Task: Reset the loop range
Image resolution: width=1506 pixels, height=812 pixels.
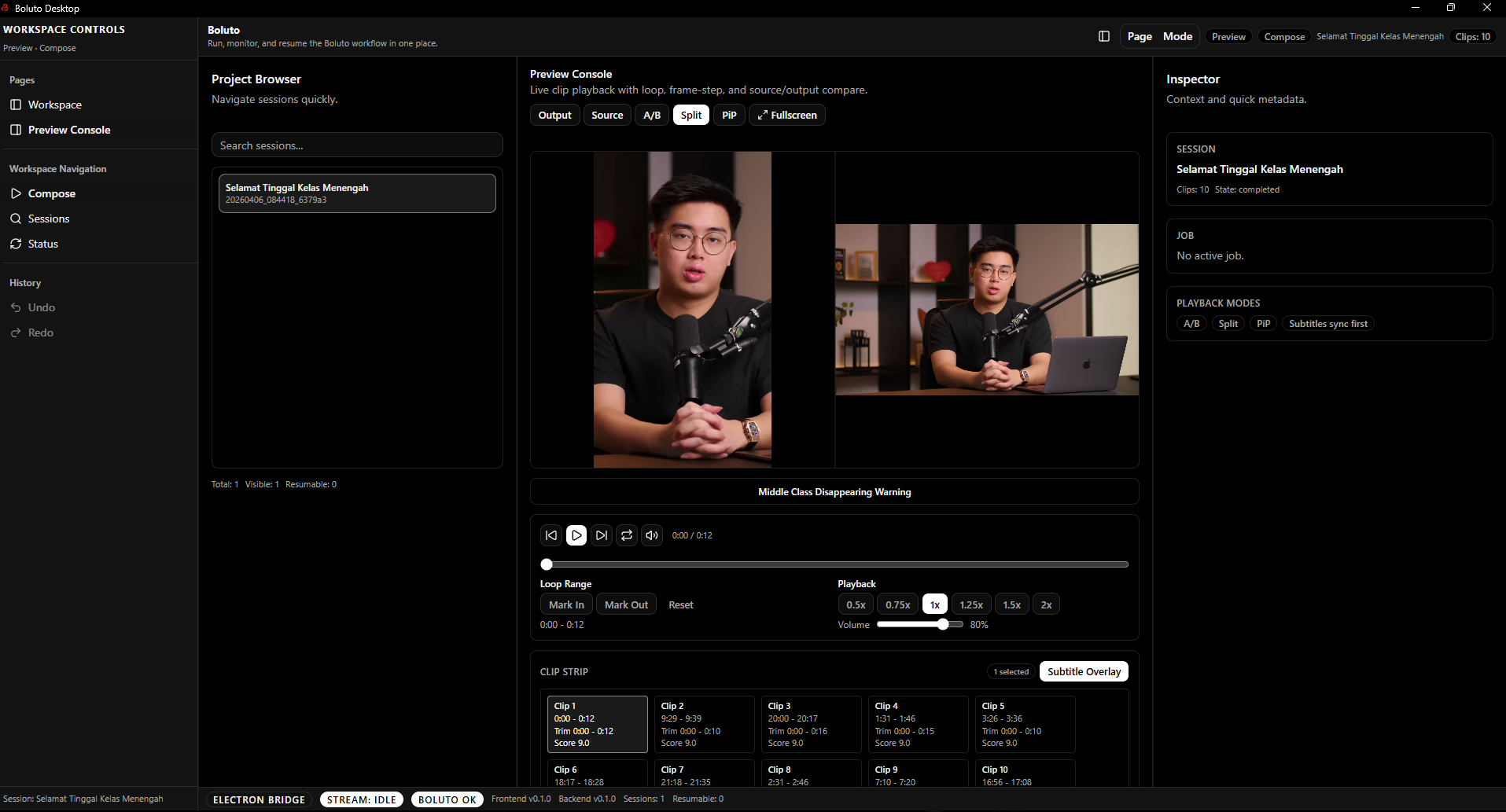Action: pos(681,604)
